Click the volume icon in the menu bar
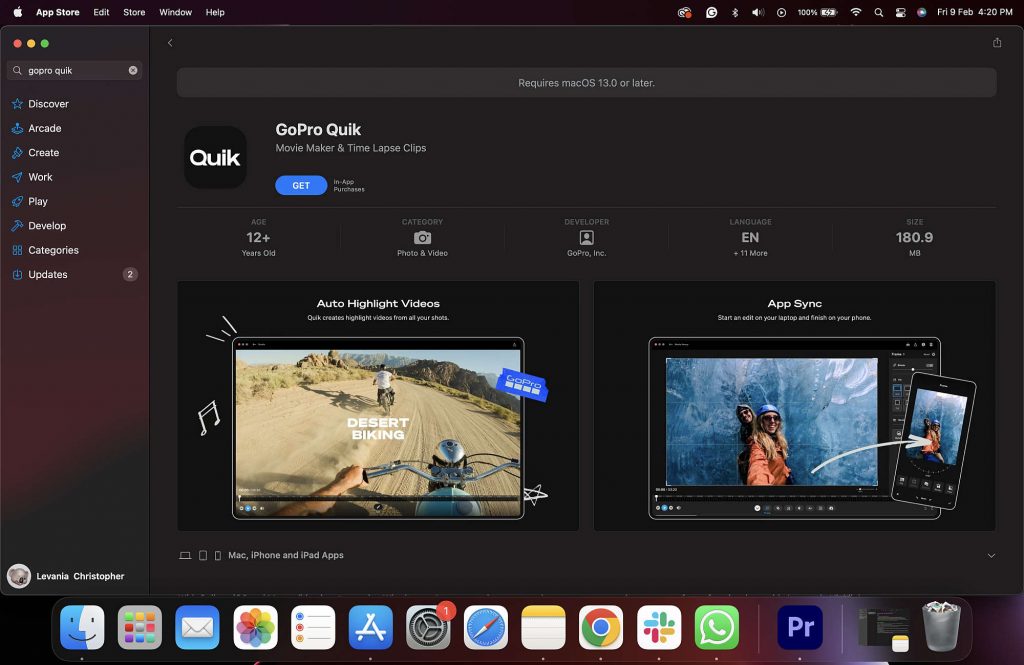Image resolution: width=1024 pixels, height=665 pixels. coord(758,12)
